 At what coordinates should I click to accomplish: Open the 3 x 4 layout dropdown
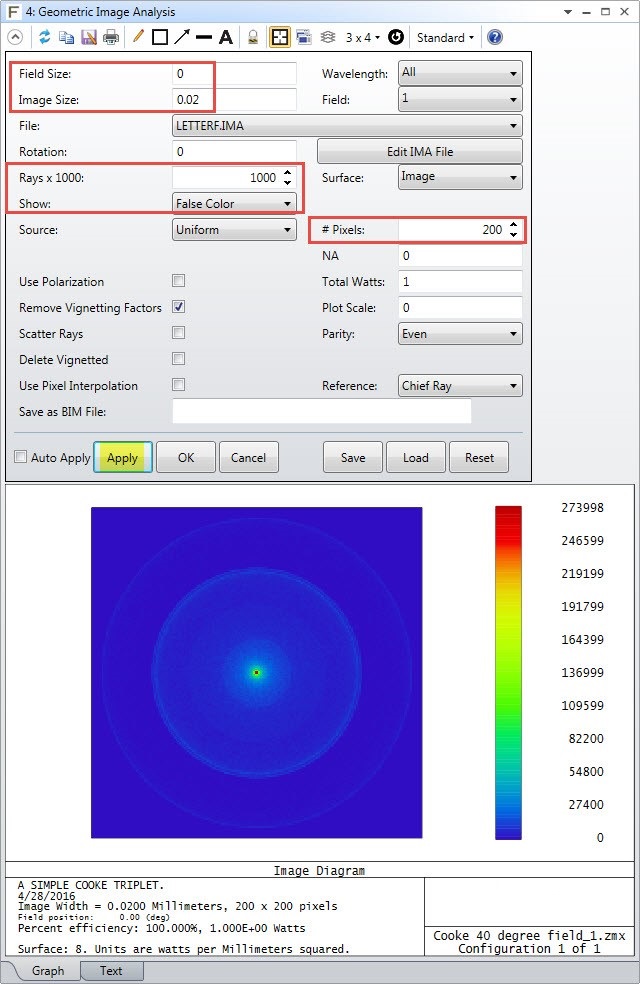363,38
